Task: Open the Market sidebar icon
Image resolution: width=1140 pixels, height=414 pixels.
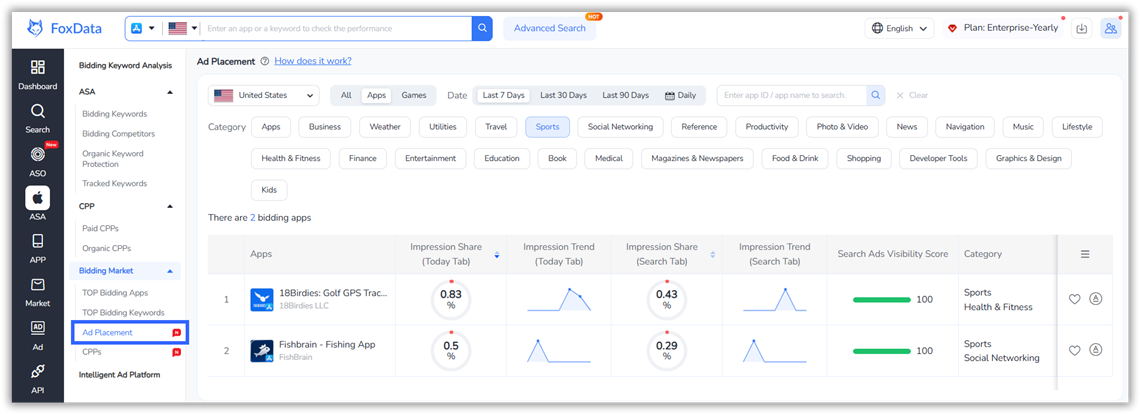Action: click(38, 292)
